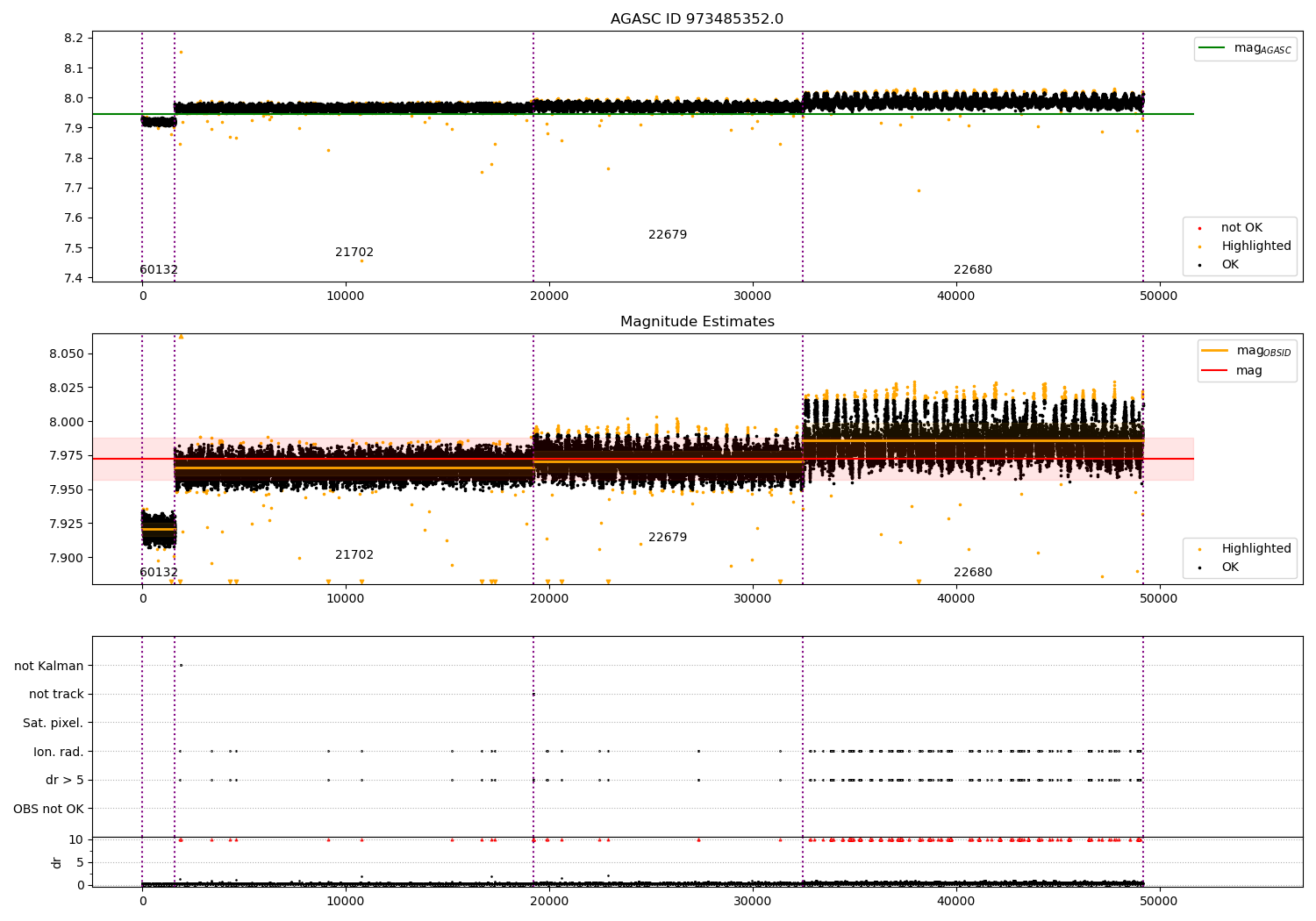Click y-axis tick 8.050
1316x921 pixels.
(x=67, y=354)
